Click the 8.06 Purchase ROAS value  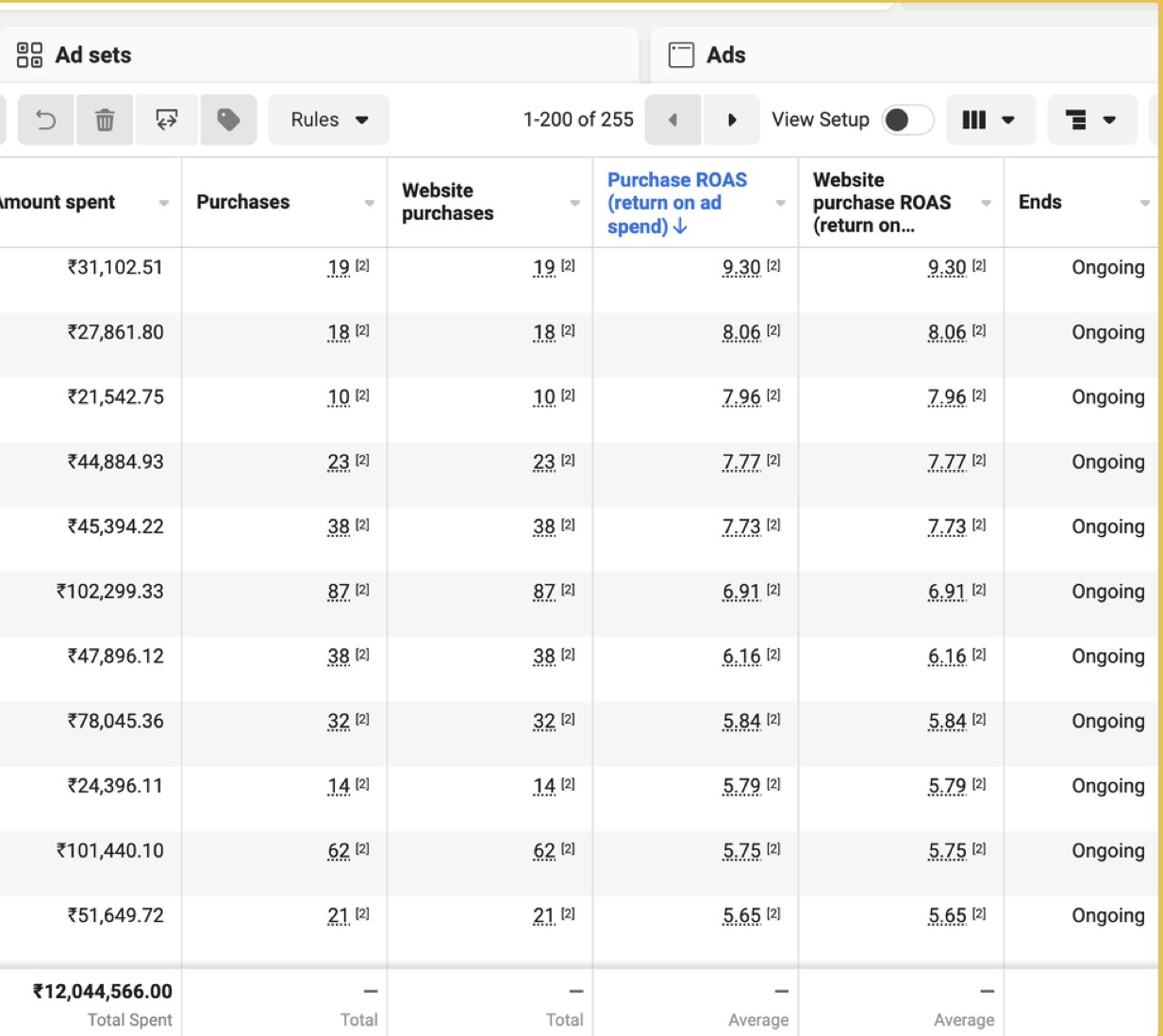[x=741, y=333]
